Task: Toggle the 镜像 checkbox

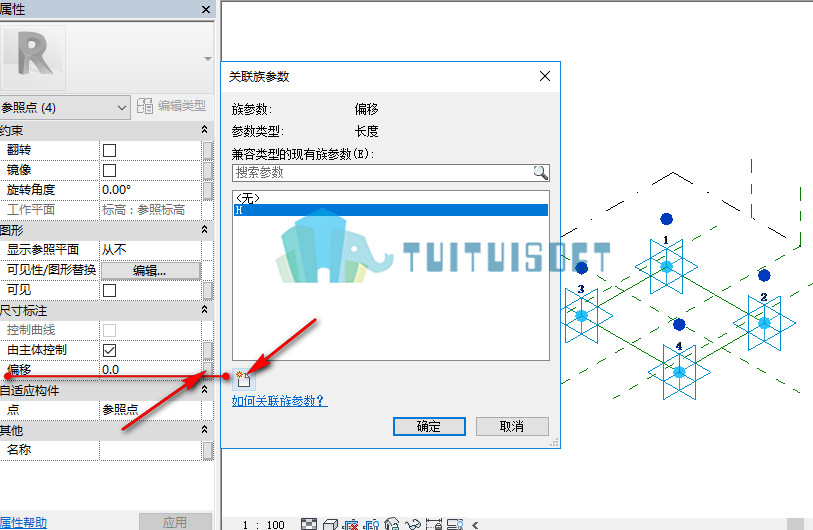Action: point(109,170)
